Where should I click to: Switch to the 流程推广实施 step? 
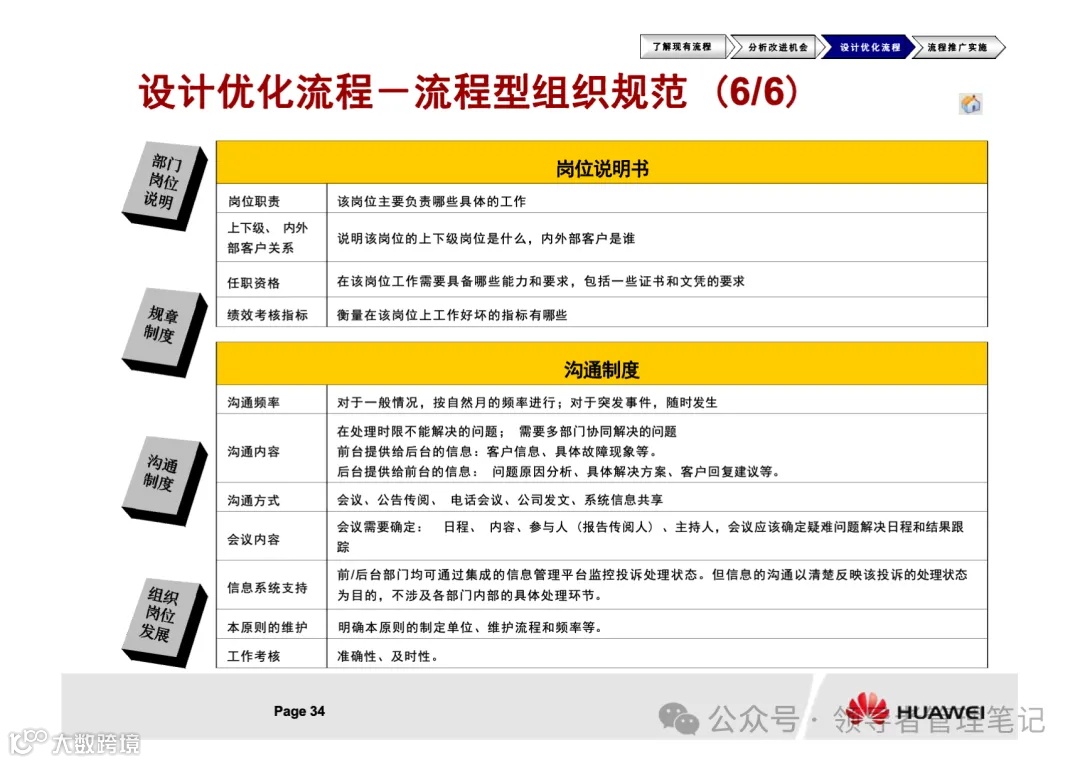pyautogui.click(x=957, y=46)
